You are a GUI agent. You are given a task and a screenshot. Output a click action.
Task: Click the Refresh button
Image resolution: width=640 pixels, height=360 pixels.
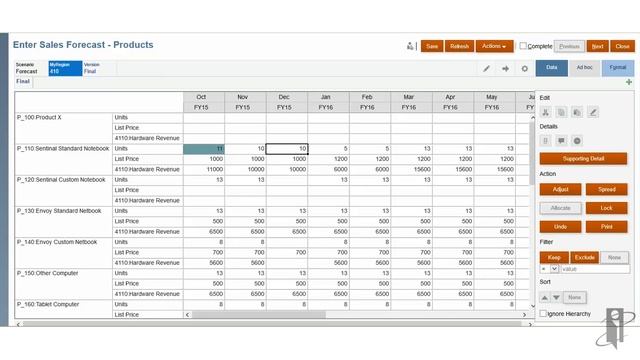[x=459, y=46]
